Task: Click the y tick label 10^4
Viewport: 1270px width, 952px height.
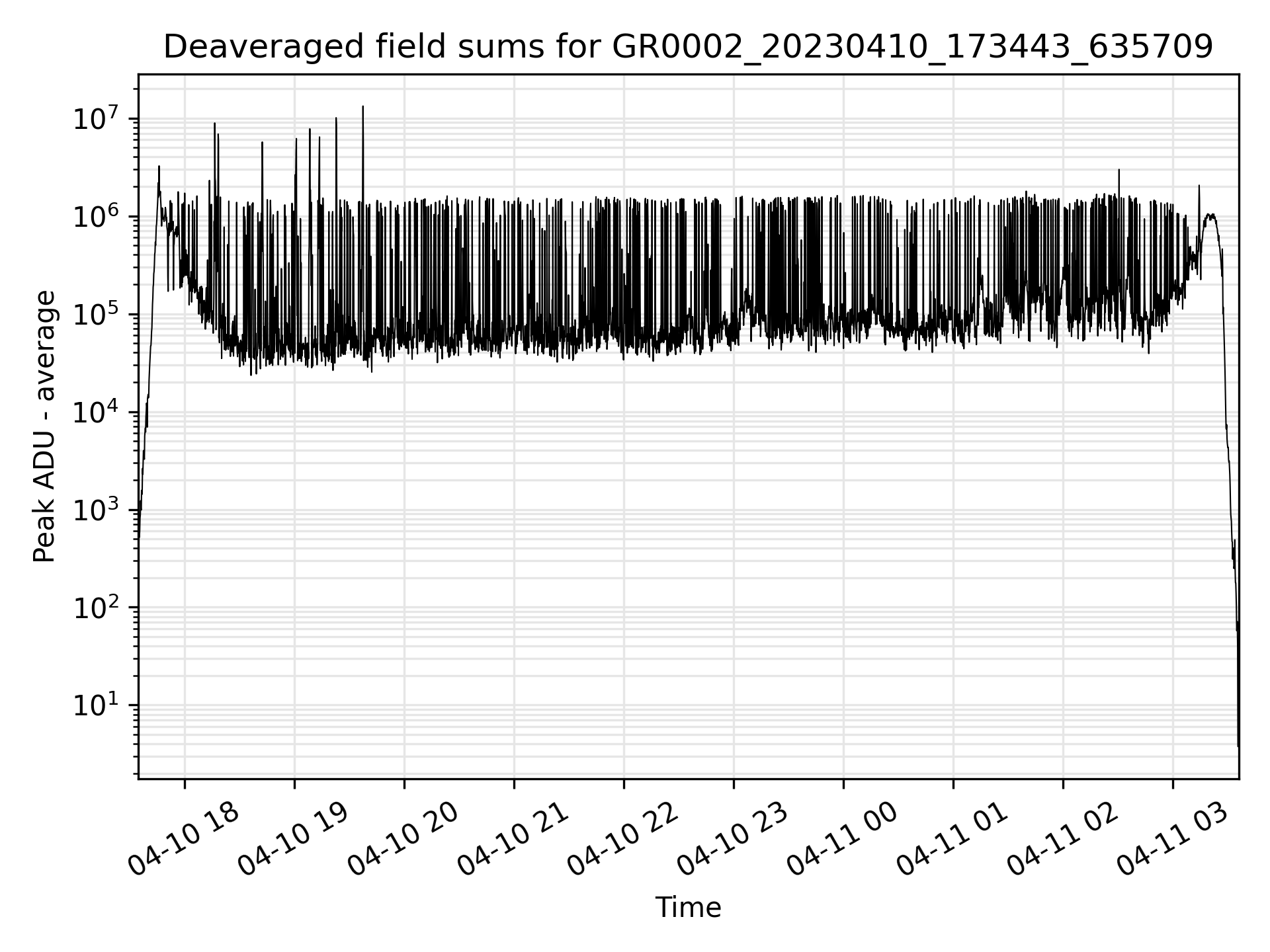Action: pyautogui.click(x=97, y=412)
